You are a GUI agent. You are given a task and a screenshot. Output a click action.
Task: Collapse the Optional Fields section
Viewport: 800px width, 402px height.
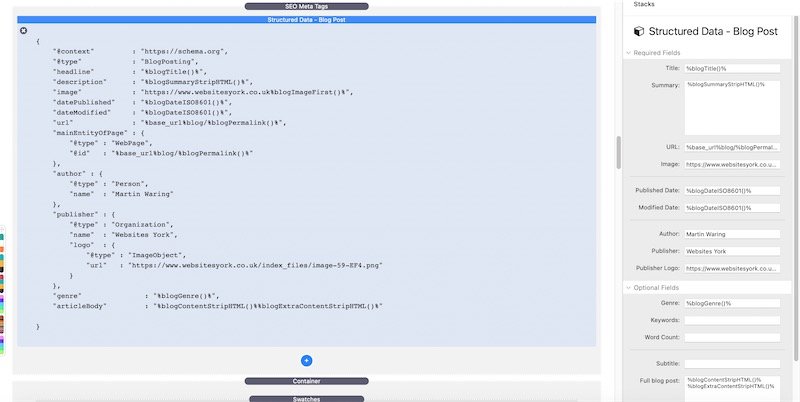coord(629,288)
